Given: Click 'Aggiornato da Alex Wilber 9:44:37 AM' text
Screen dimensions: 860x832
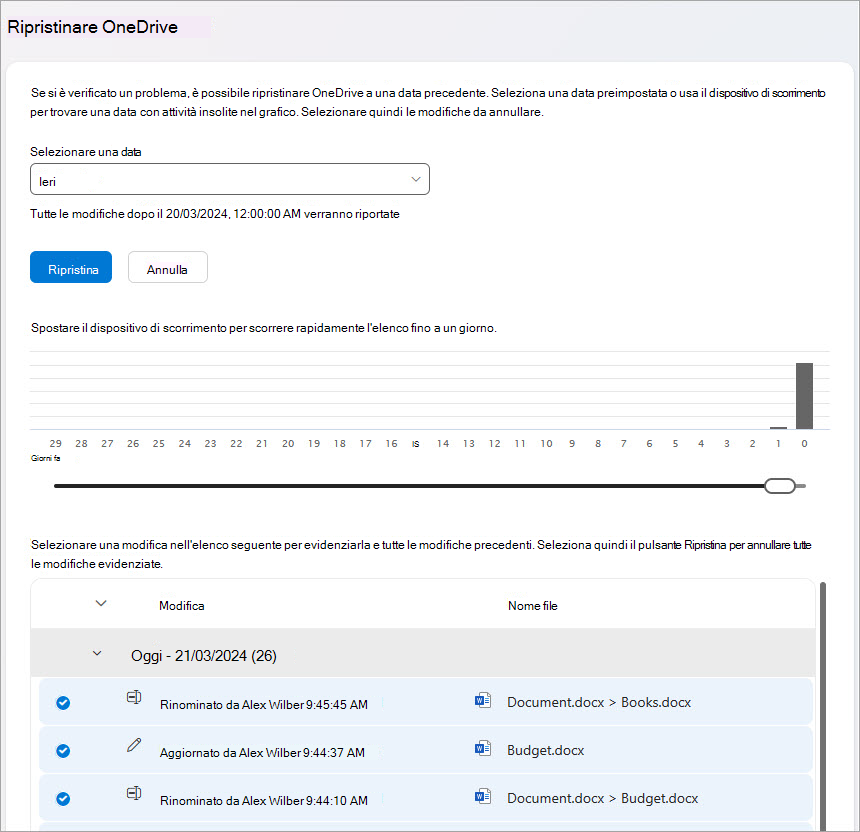Looking at the screenshot, I should (x=262, y=753).
